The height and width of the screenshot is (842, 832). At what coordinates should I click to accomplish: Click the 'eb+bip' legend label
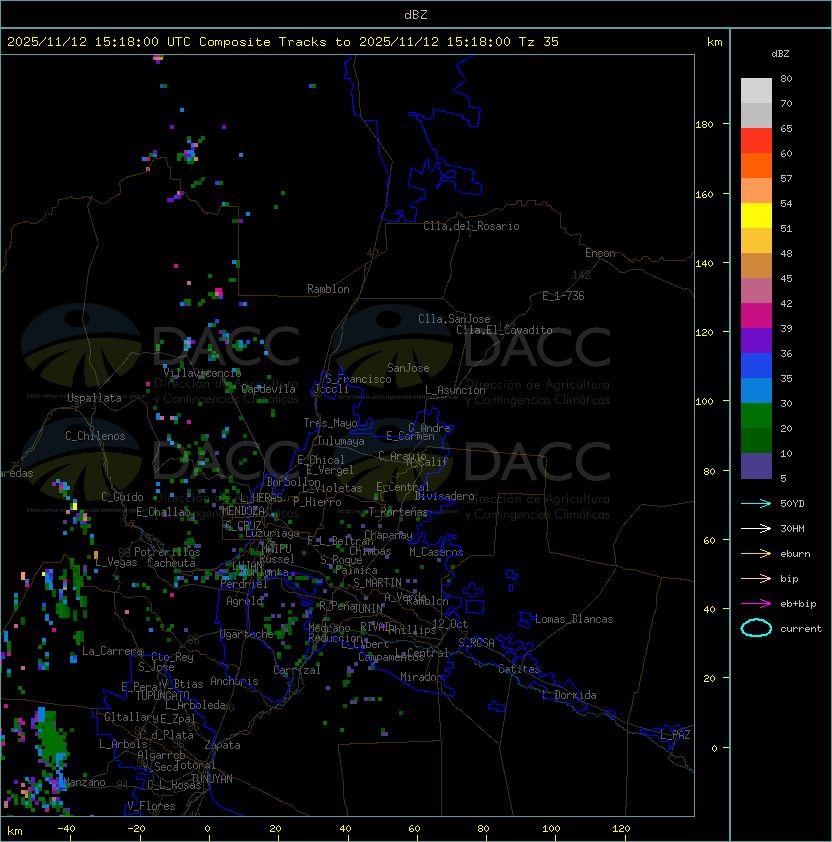pos(798,604)
